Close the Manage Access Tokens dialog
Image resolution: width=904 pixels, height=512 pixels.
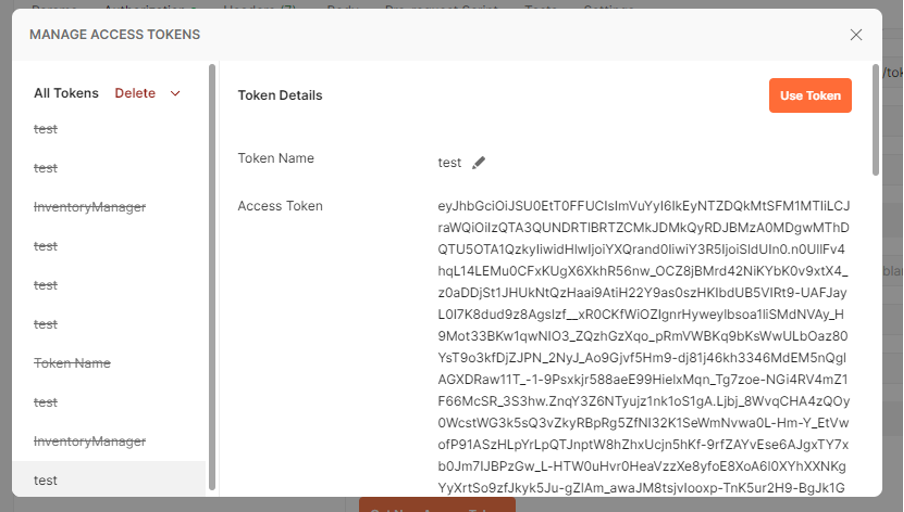point(856,35)
